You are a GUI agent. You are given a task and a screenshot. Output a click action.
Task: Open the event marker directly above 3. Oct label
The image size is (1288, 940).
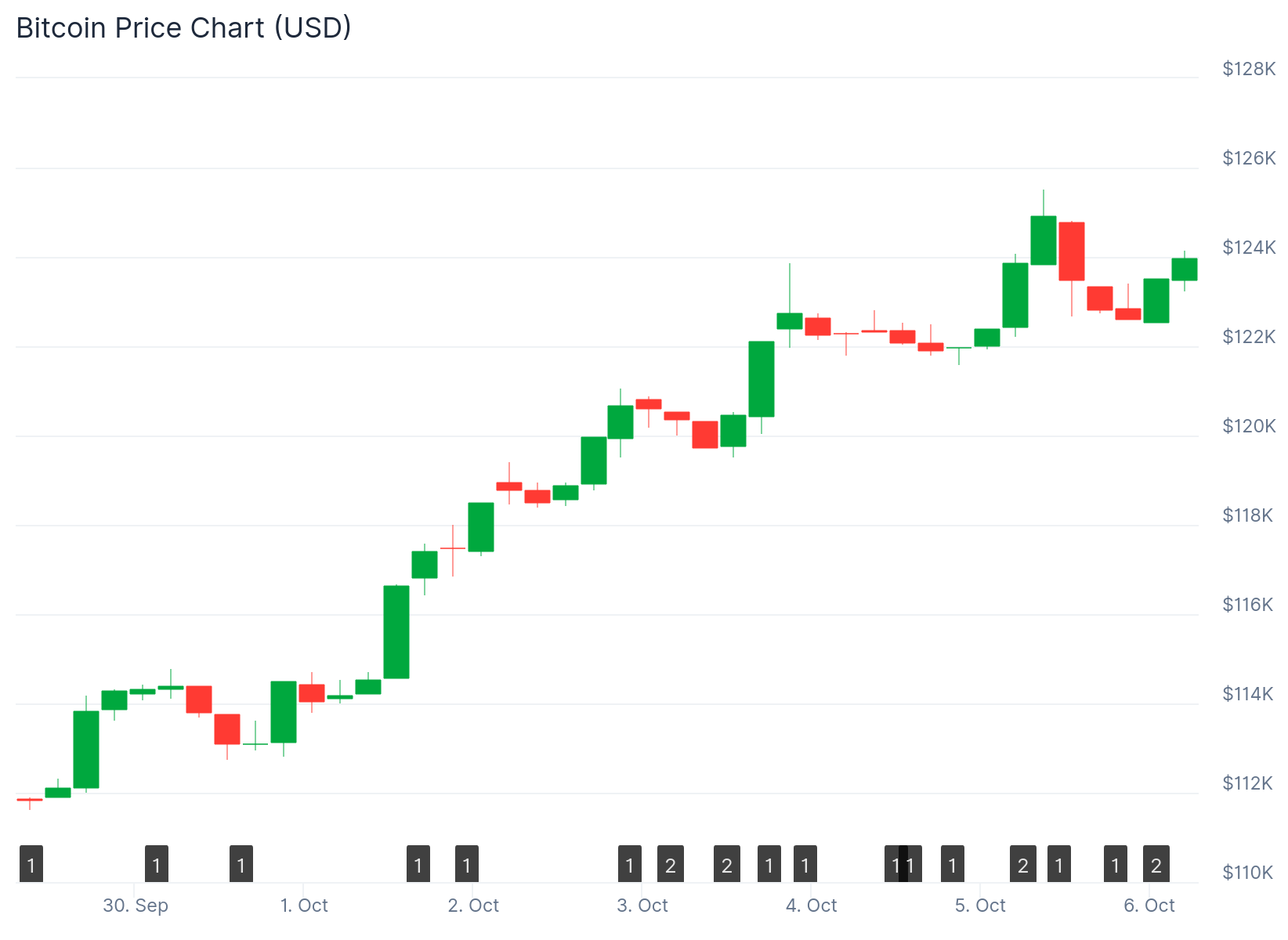[x=630, y=865]
